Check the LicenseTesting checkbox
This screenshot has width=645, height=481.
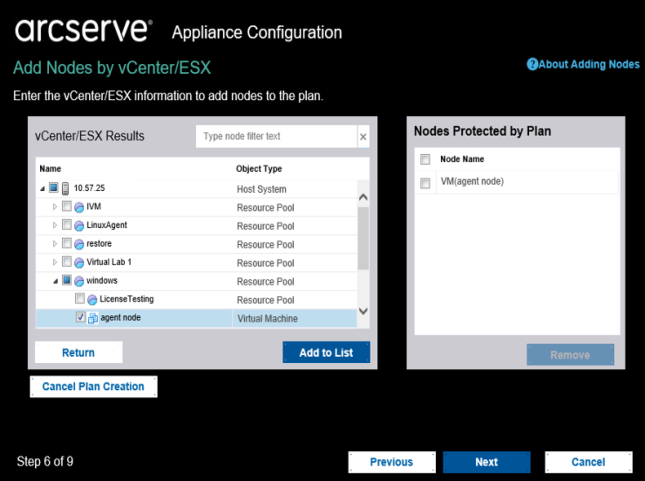coord(80,298)
